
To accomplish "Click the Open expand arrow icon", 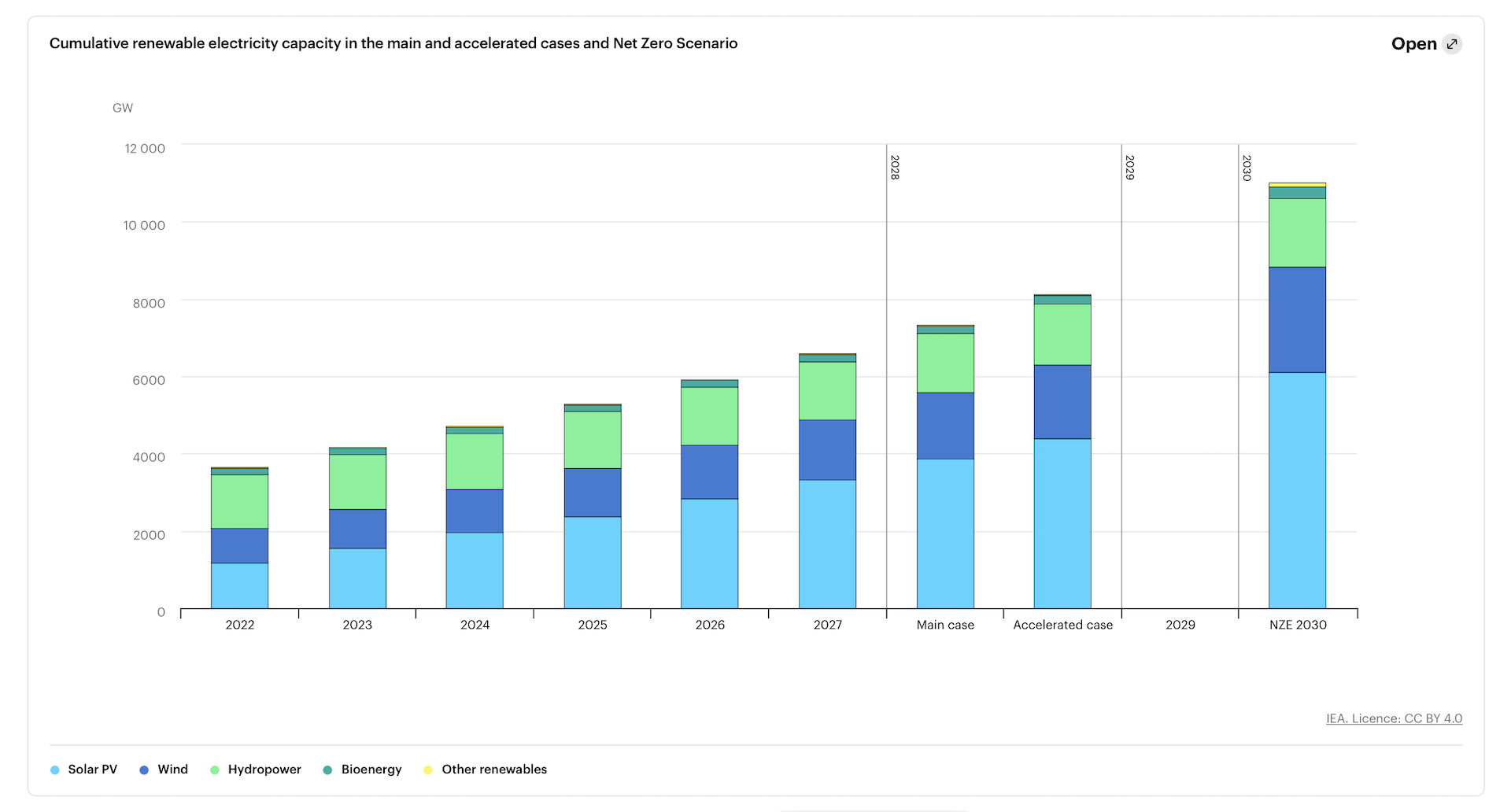I will (x=1452, y=44).
